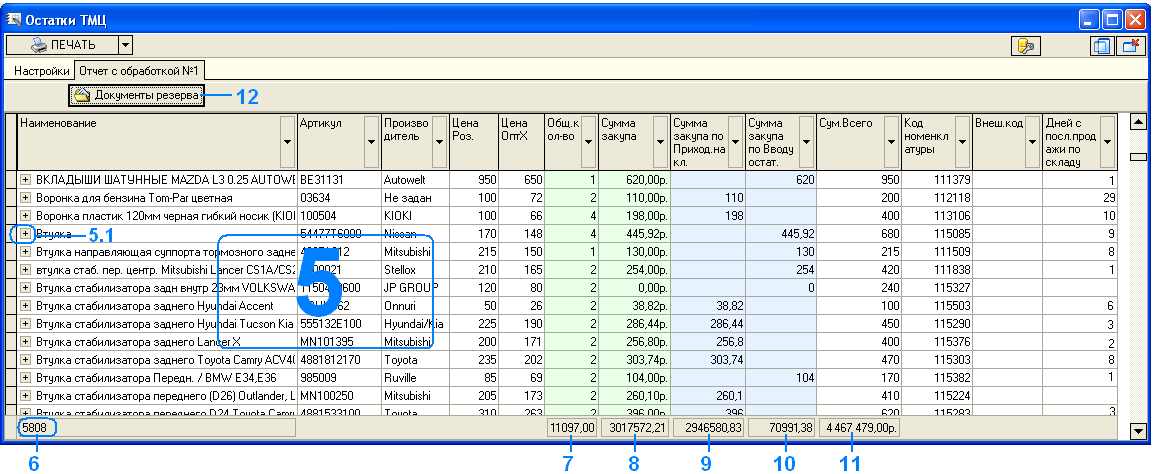Image resolution: width=1153 pixels, height=474 pixels.
Task: Click the scrollbar down arrow
Action: coord(1138,432)
